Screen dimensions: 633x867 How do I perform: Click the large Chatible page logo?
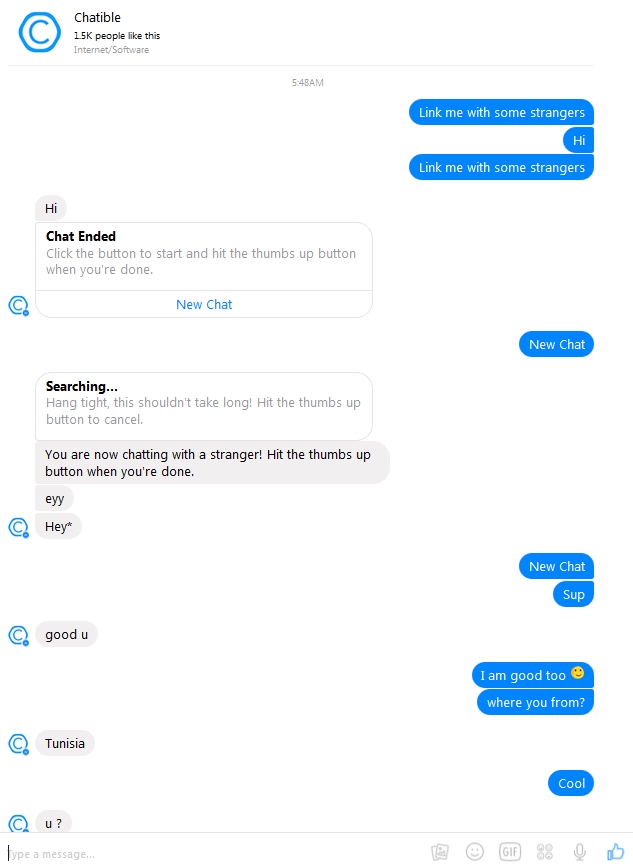click(39, 33)
